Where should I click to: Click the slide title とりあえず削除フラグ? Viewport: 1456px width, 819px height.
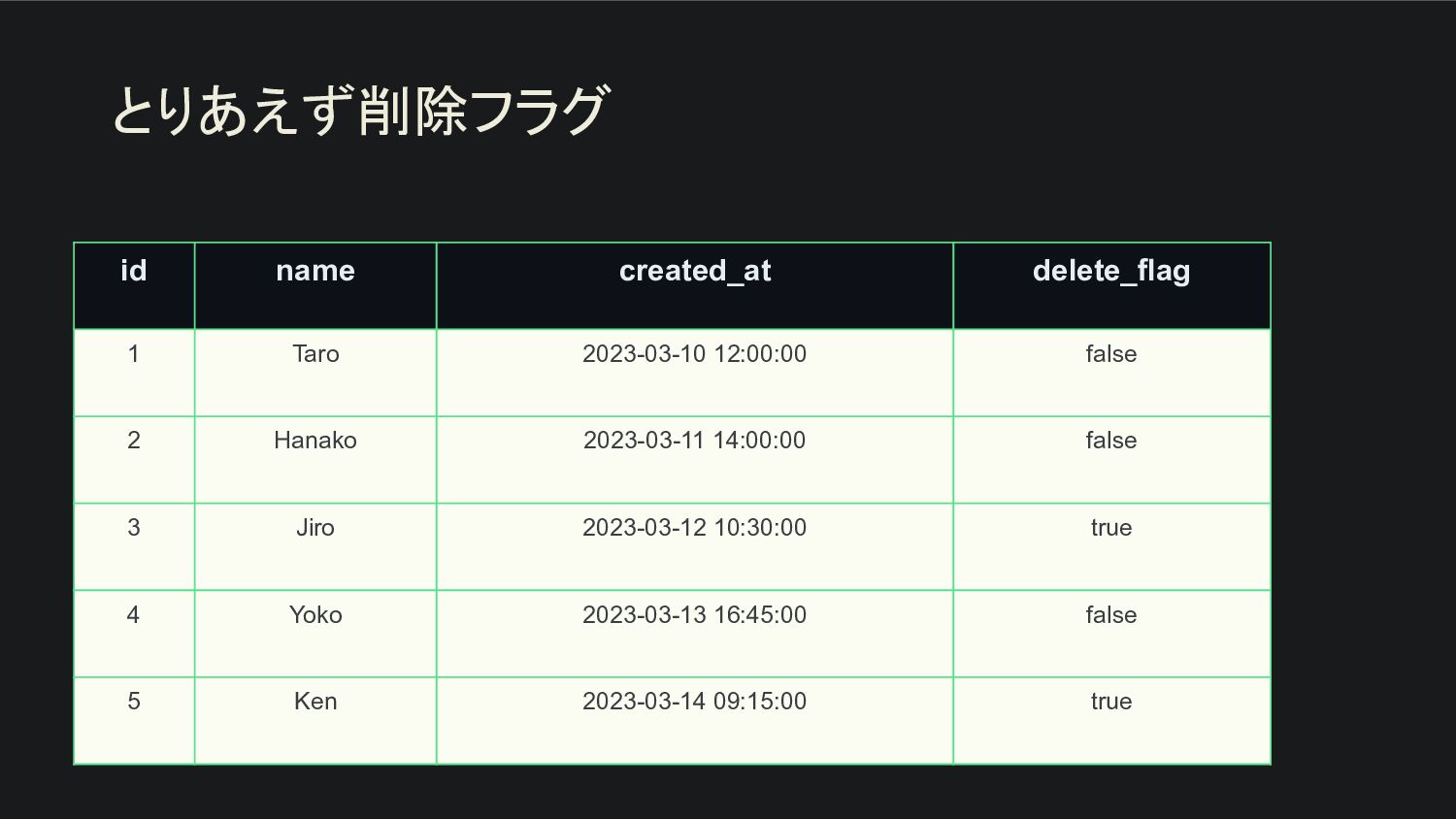pyautogui.click(x=360, y=111)
